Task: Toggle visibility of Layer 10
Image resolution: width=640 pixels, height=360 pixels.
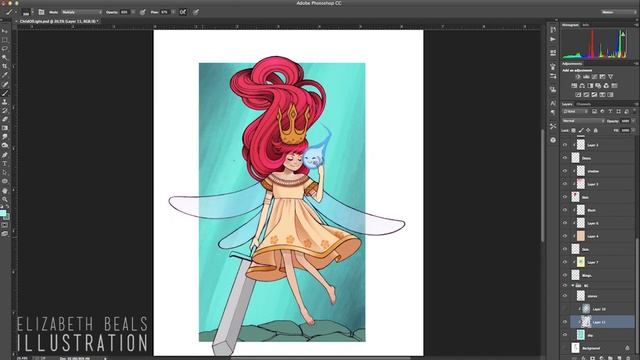Action: [565, 309]
